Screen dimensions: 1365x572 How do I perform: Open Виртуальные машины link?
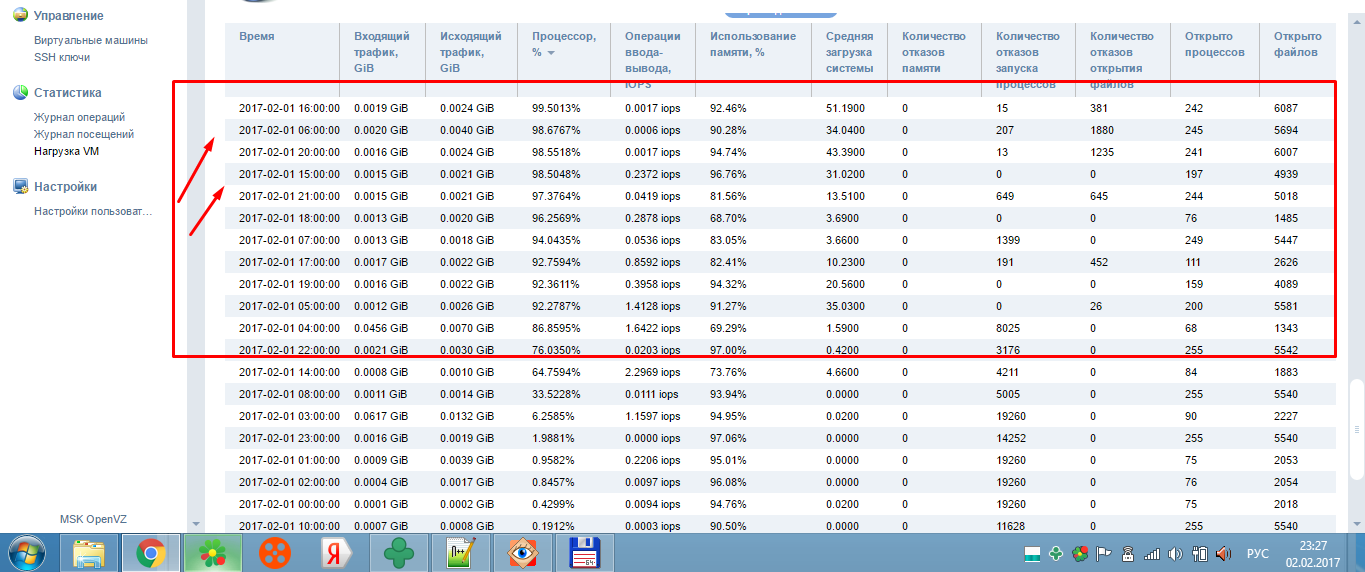click(91, 40)
